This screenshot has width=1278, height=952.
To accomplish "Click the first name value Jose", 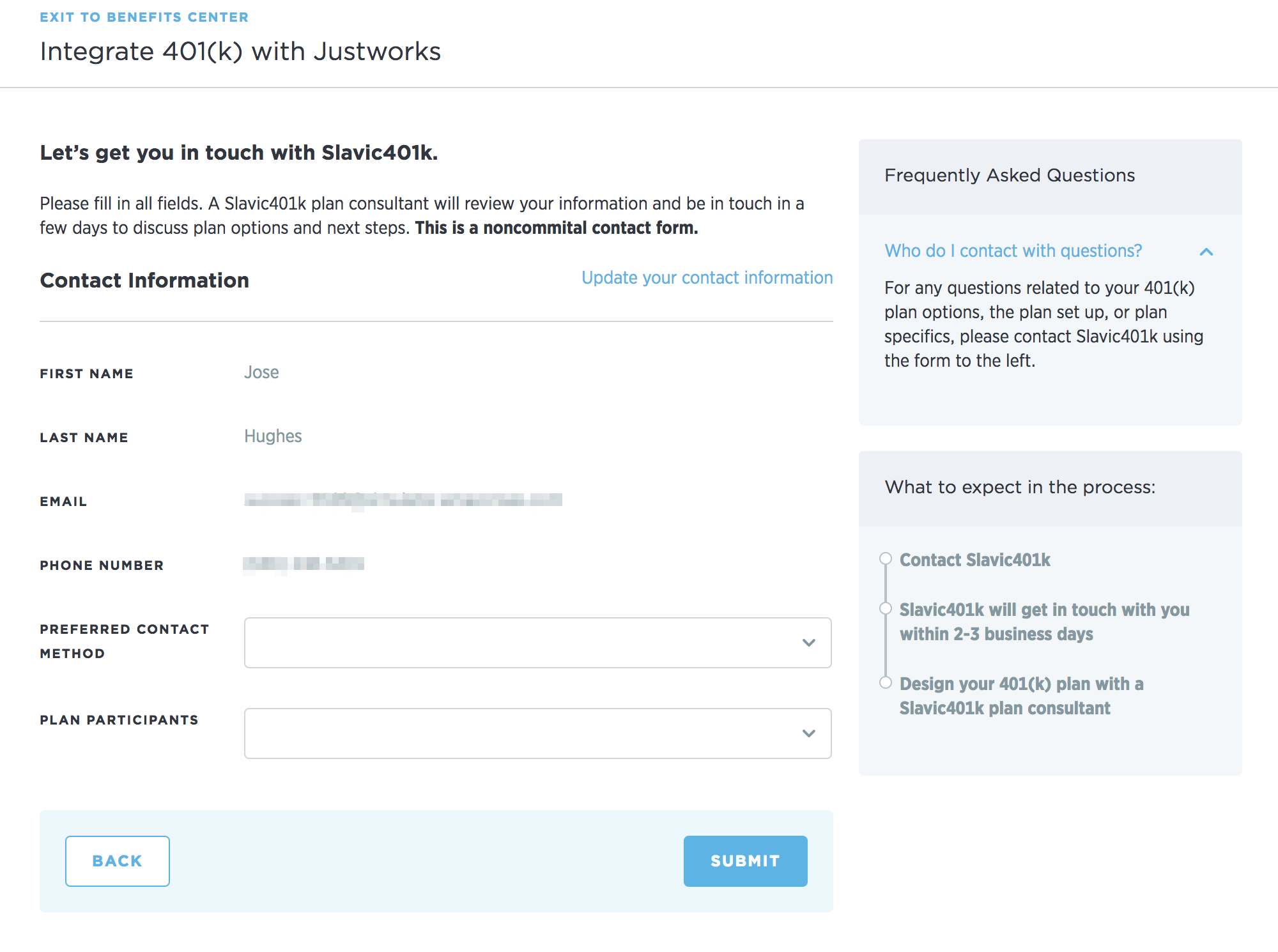I will pyautogui.click(x=261, y=372).
